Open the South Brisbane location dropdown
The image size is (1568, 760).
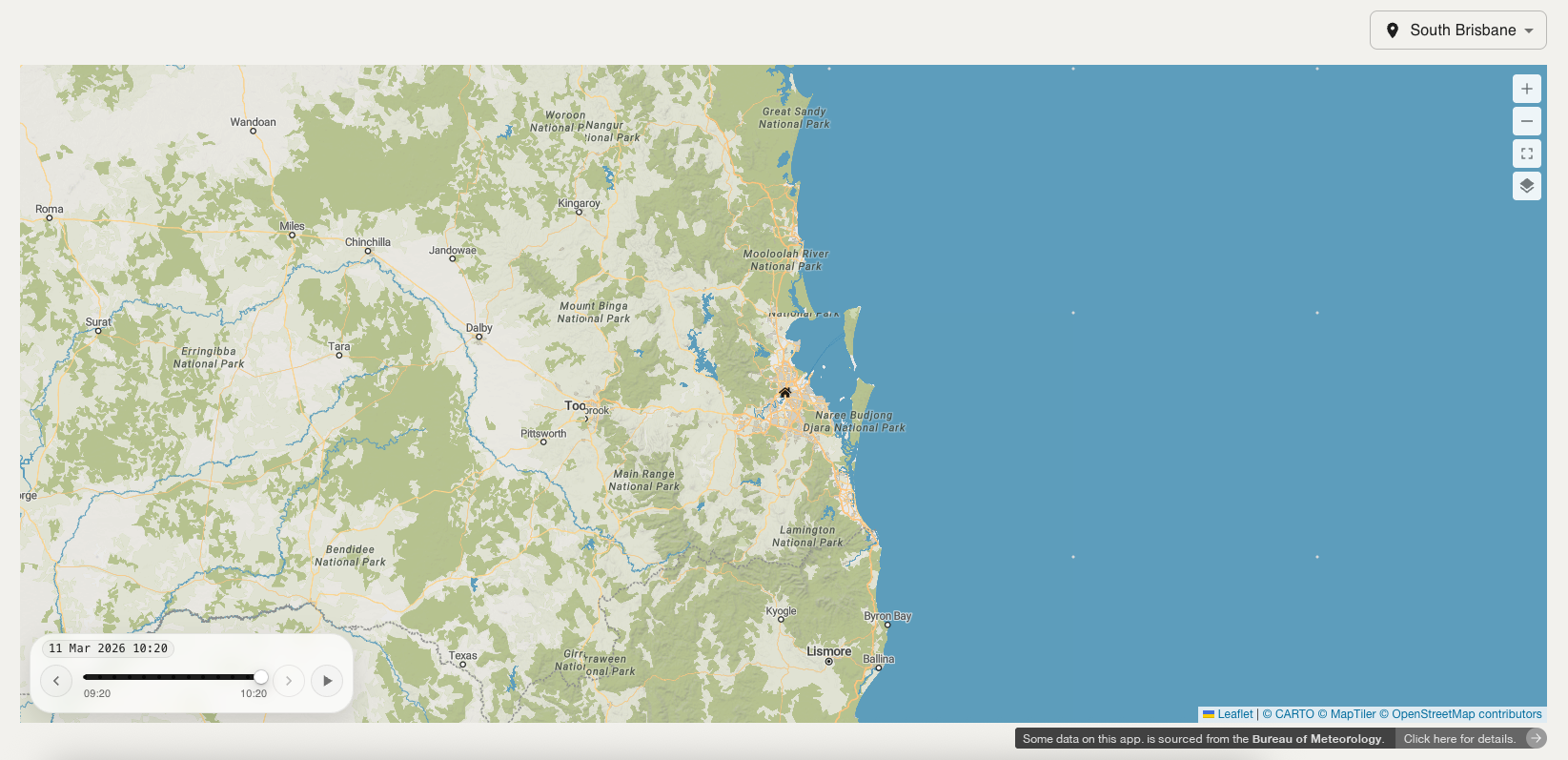[x=1457, y=31]
